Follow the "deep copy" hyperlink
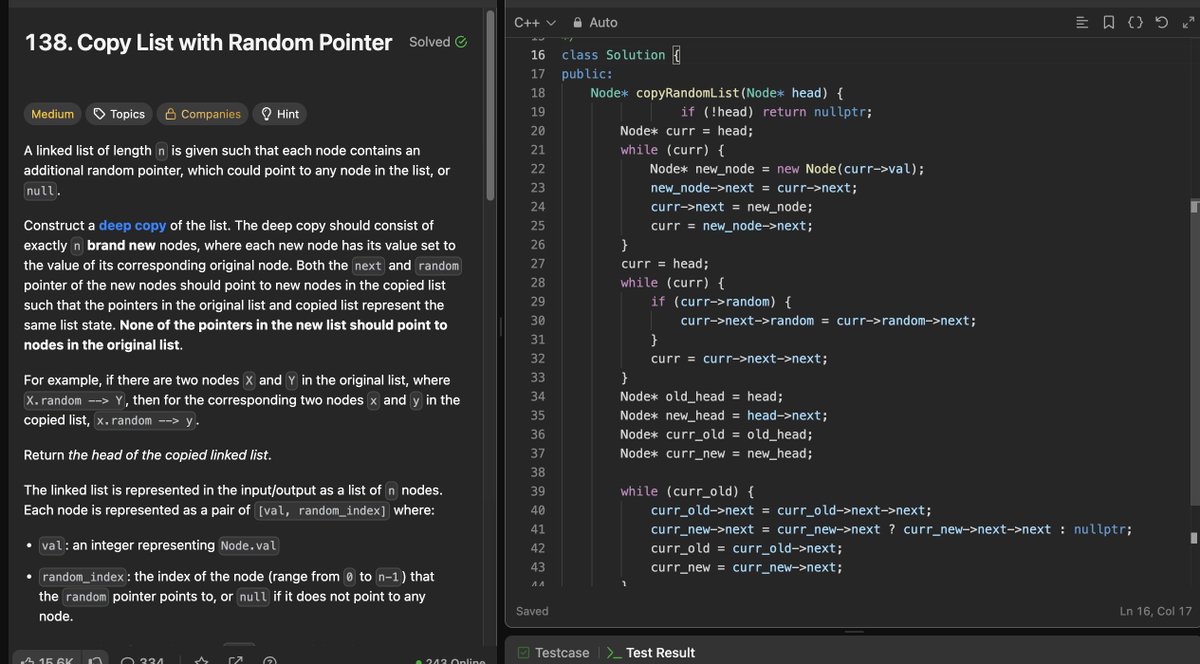This screenshot has width=1200, height=664. [132, 225]
